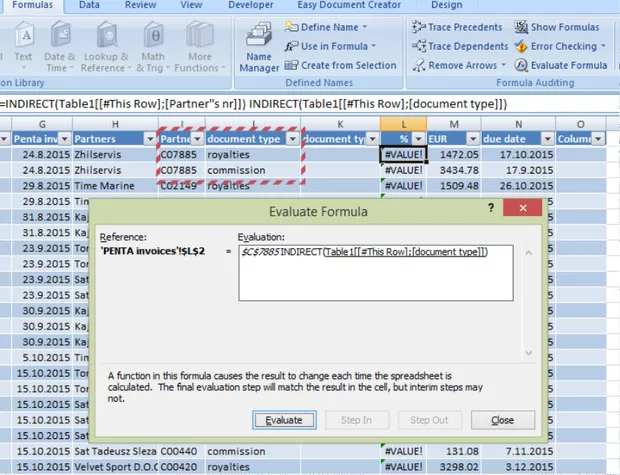
Task: Click the formula bar text
Action: pyautogui.click(x=253, y=104)
